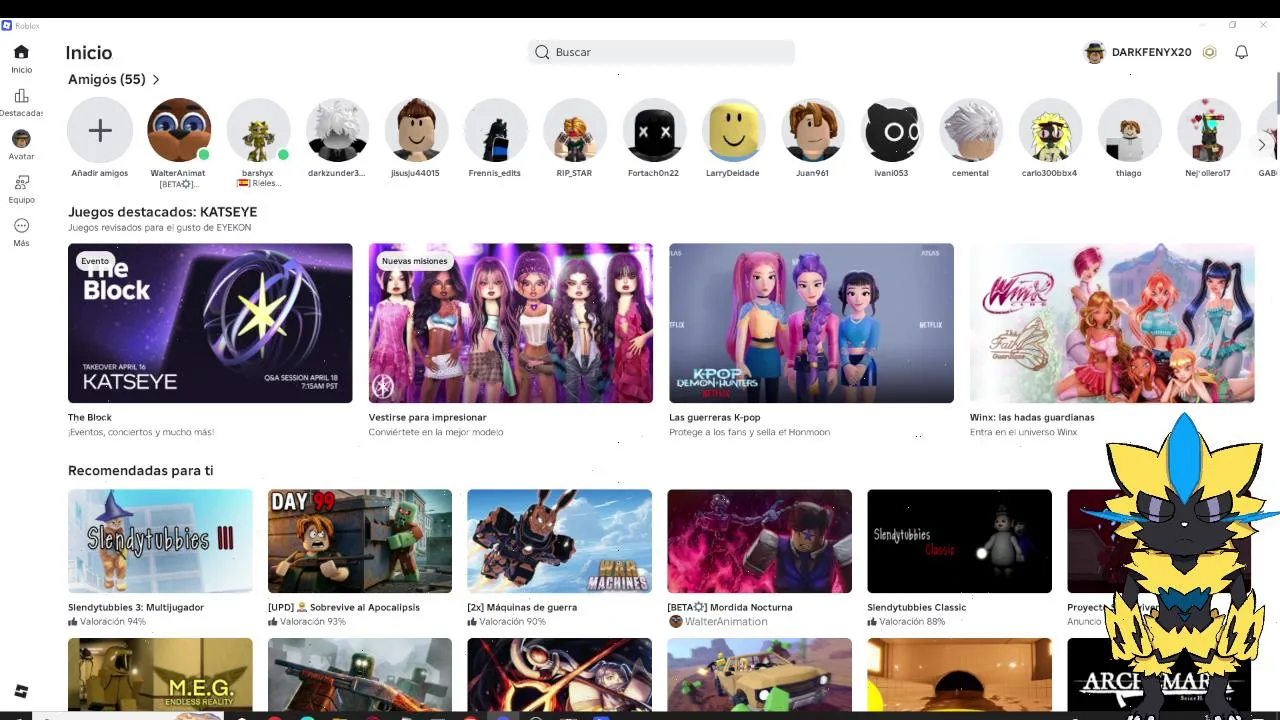Click the Amigos (55) heading
This screenshot has height=720, width=1280.
107,80
